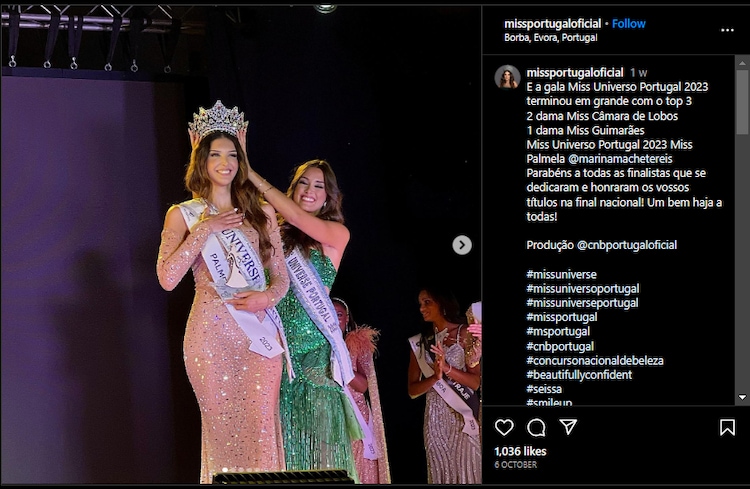Open the #missuniverse hashtag
Viewport: 750px width, 489px height.
pyautogui.click(x=562, y=274)
